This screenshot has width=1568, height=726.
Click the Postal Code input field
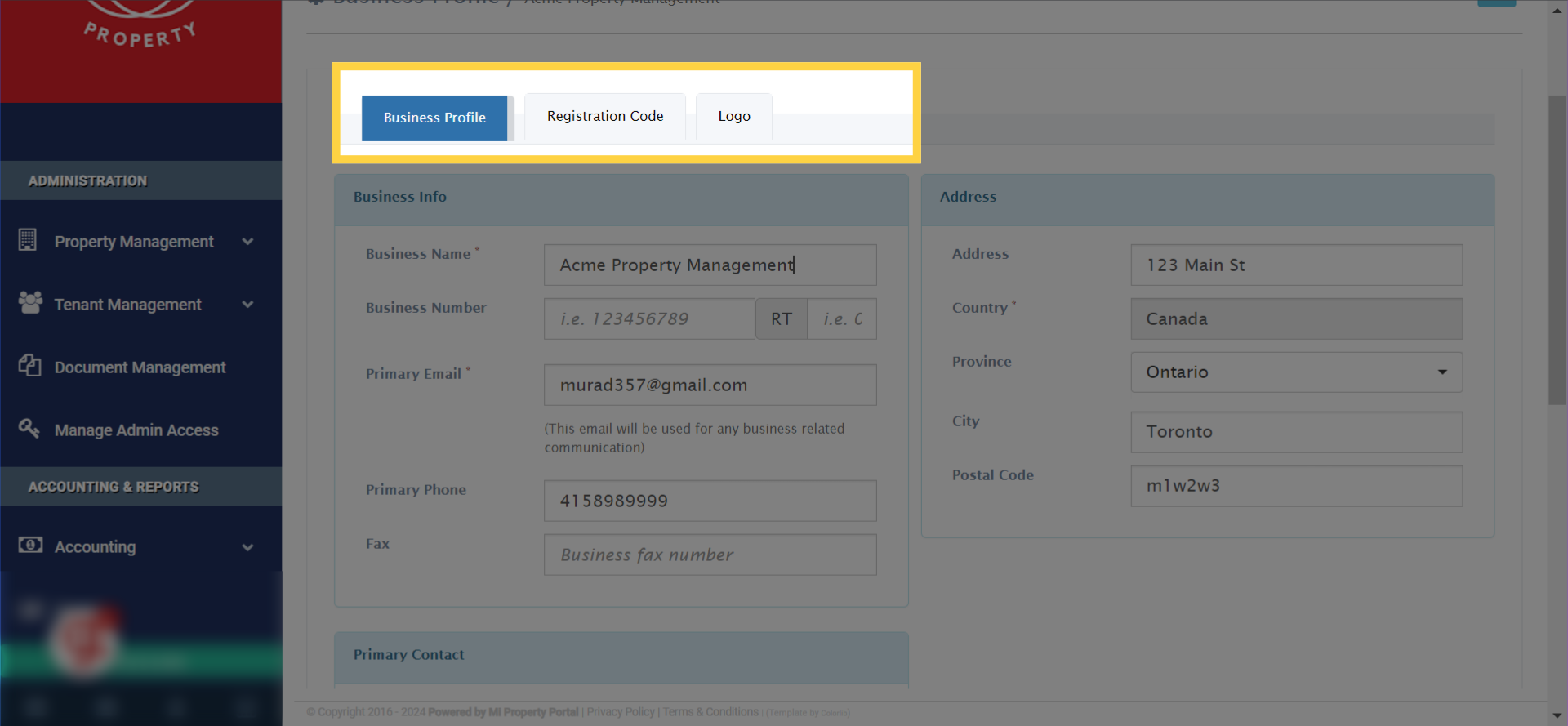pos(1296,486)
